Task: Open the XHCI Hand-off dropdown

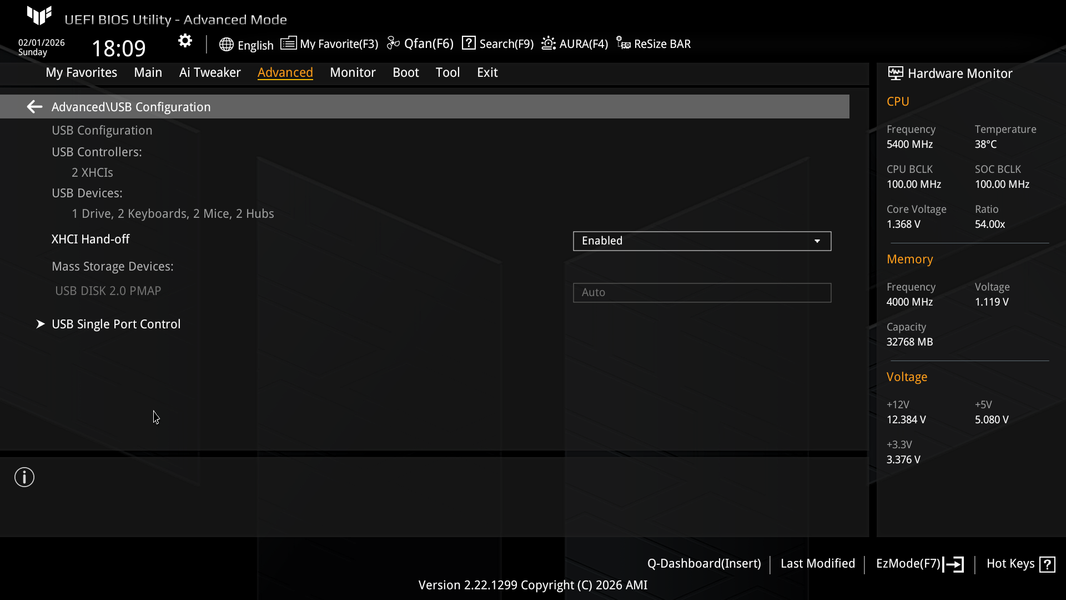Action: click(x=702, y=241)
